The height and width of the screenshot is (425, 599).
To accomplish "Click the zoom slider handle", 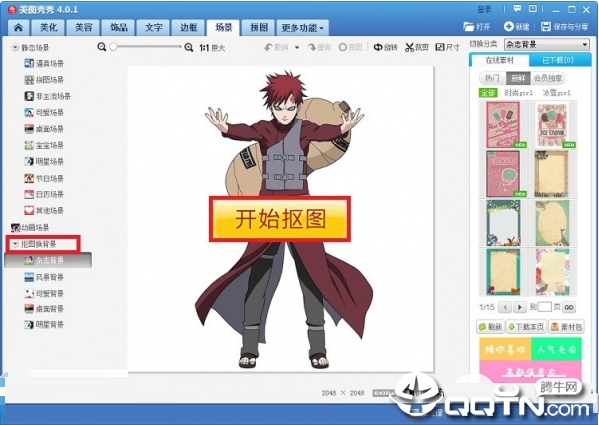I will point(113,47).
